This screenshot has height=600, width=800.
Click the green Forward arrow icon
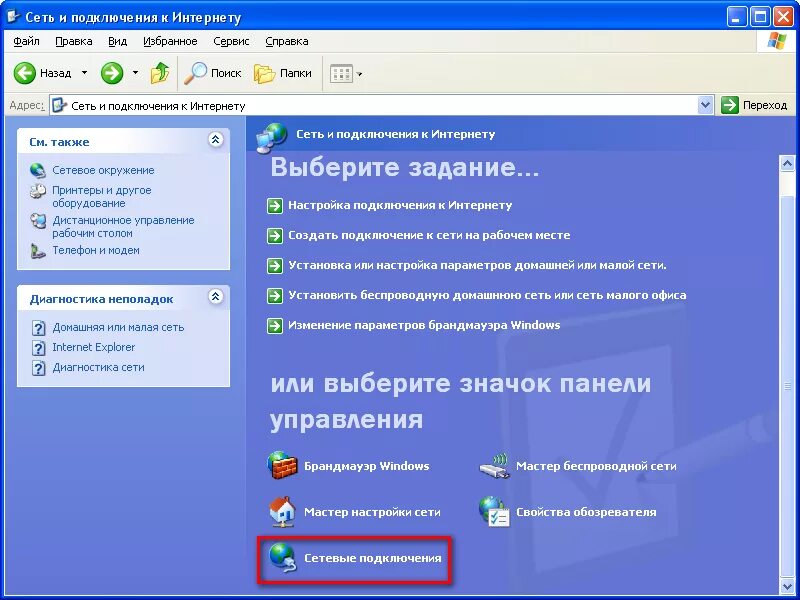click(x=112, y=73)
